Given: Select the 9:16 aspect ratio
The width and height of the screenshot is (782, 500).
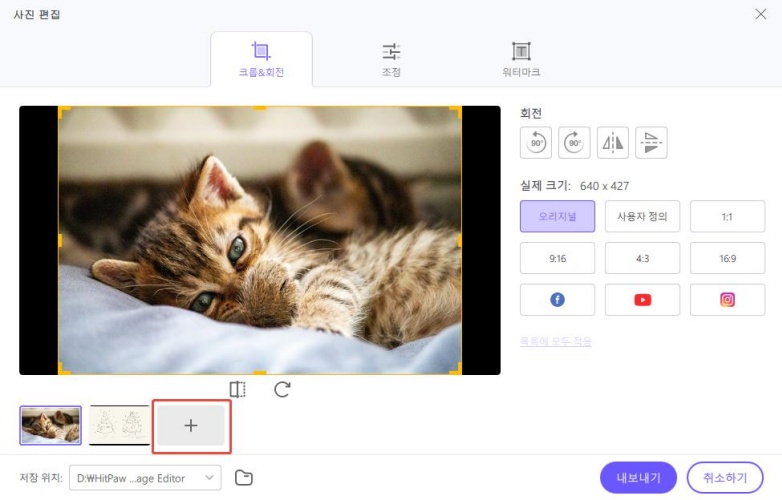Looking at the screenshot, I should [x=558, y=258].
